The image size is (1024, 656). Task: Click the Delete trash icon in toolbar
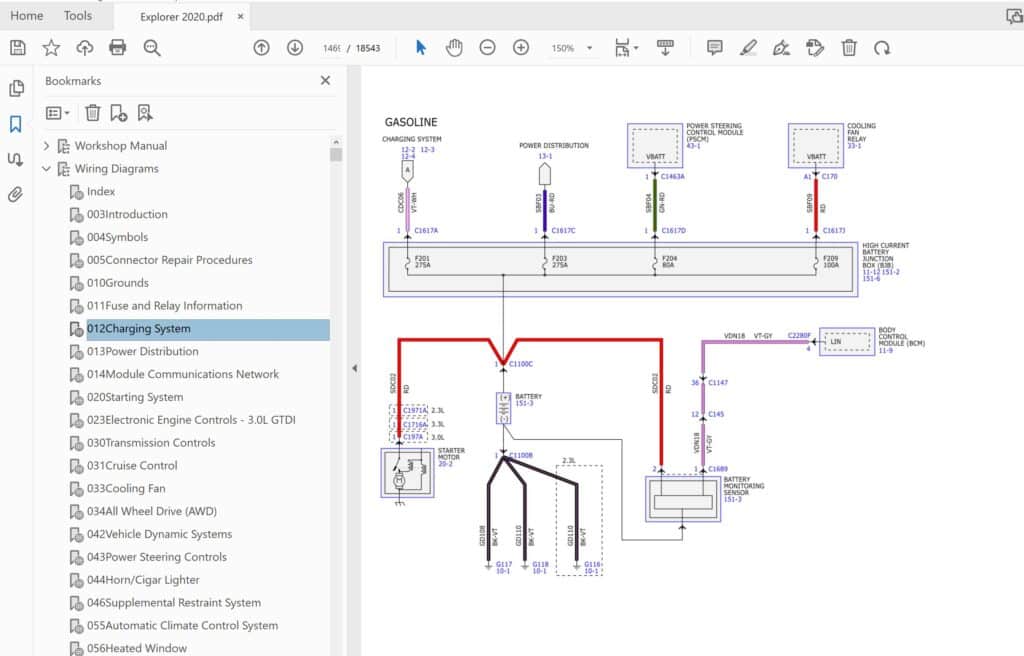tap(849, 48)
